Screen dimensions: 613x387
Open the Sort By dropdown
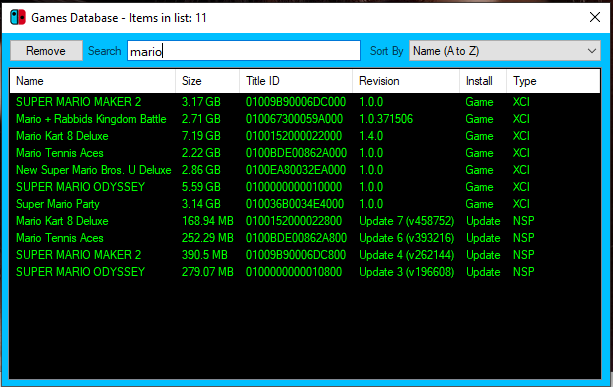pos(504,51)
